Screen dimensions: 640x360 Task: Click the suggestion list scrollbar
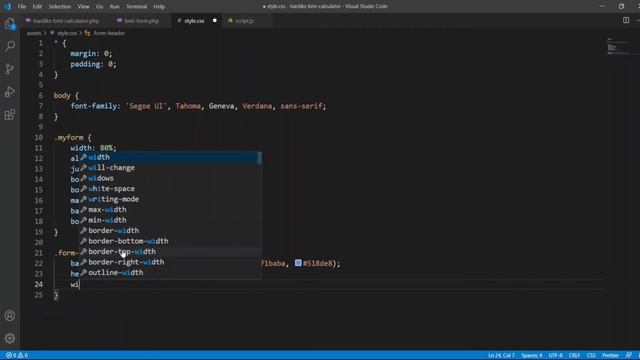point(260,158)
